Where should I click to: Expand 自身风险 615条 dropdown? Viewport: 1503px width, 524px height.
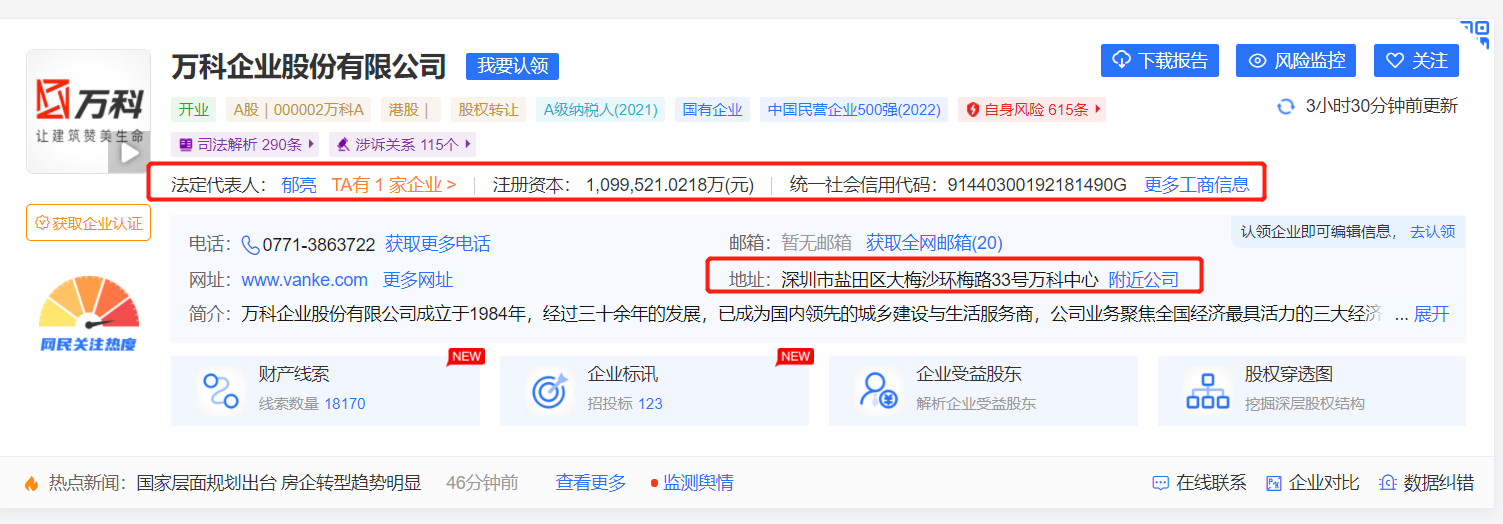1032,109
